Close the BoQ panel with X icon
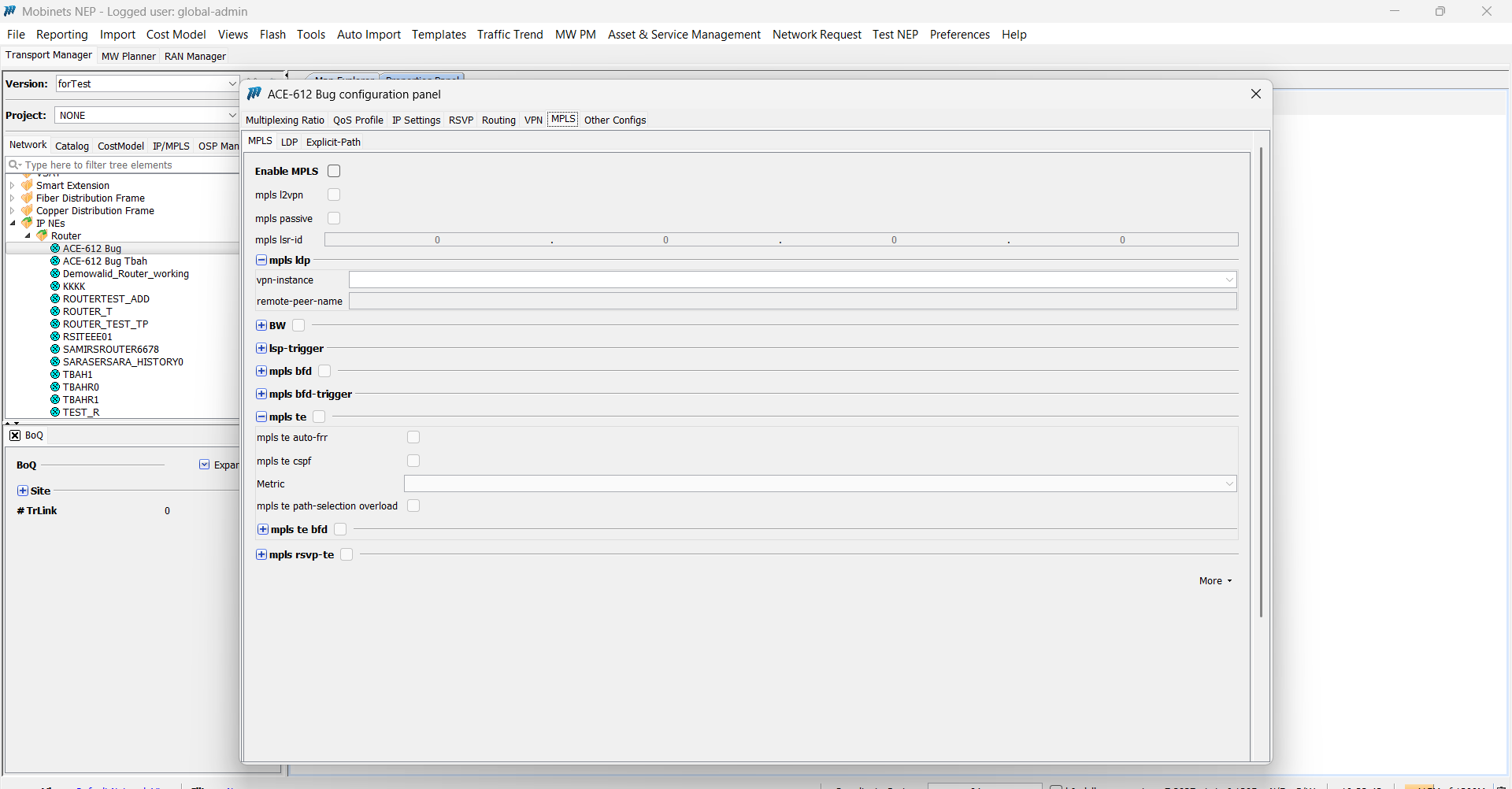 pyautogui.click(x=15, y=435)
